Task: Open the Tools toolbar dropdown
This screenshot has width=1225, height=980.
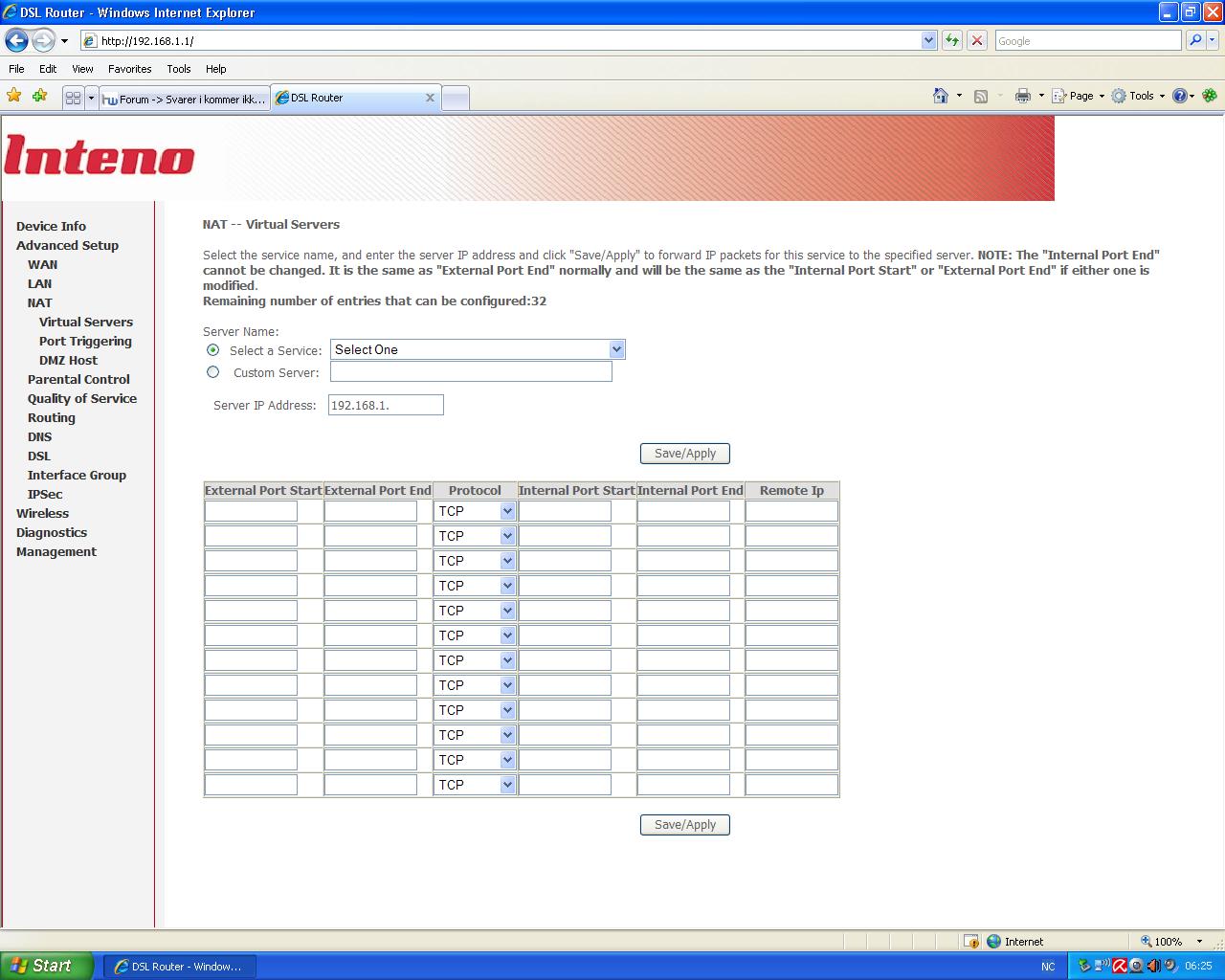Action: (1138, 96)
